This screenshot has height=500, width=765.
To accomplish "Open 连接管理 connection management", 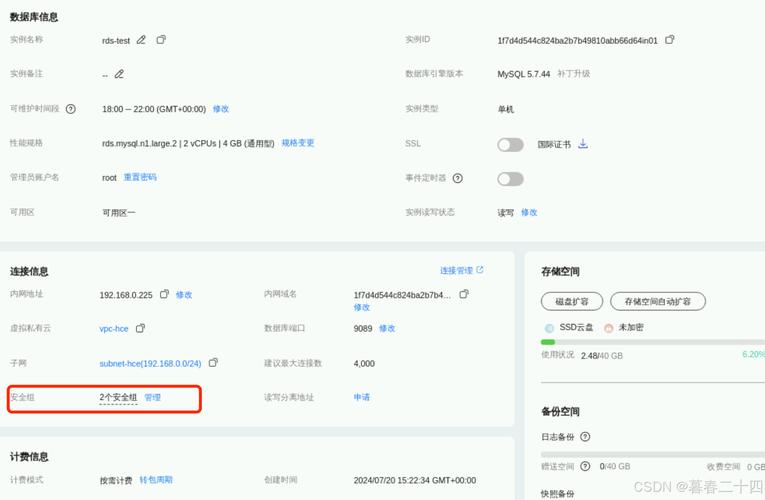I will point(457,270).
